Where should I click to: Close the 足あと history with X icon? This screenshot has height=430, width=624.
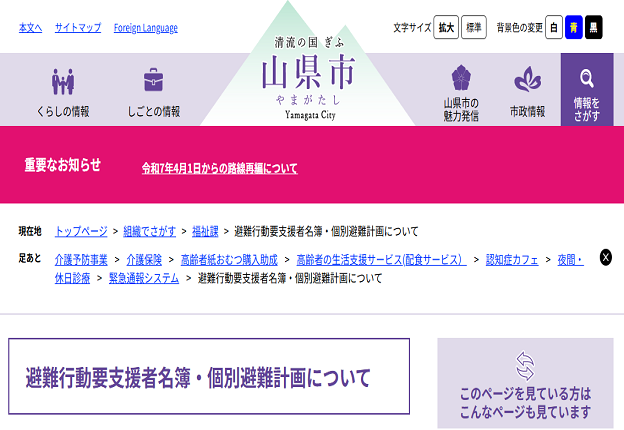(605, 258)
